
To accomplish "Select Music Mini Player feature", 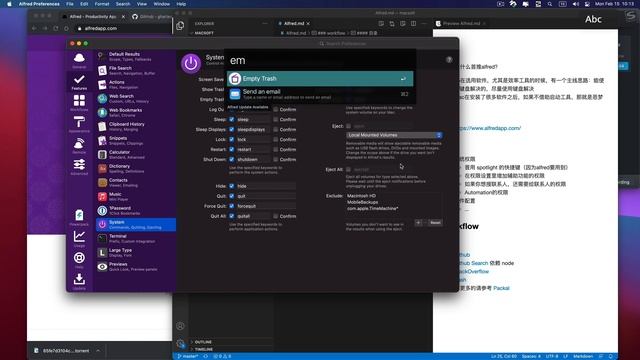I will point(136,196).
